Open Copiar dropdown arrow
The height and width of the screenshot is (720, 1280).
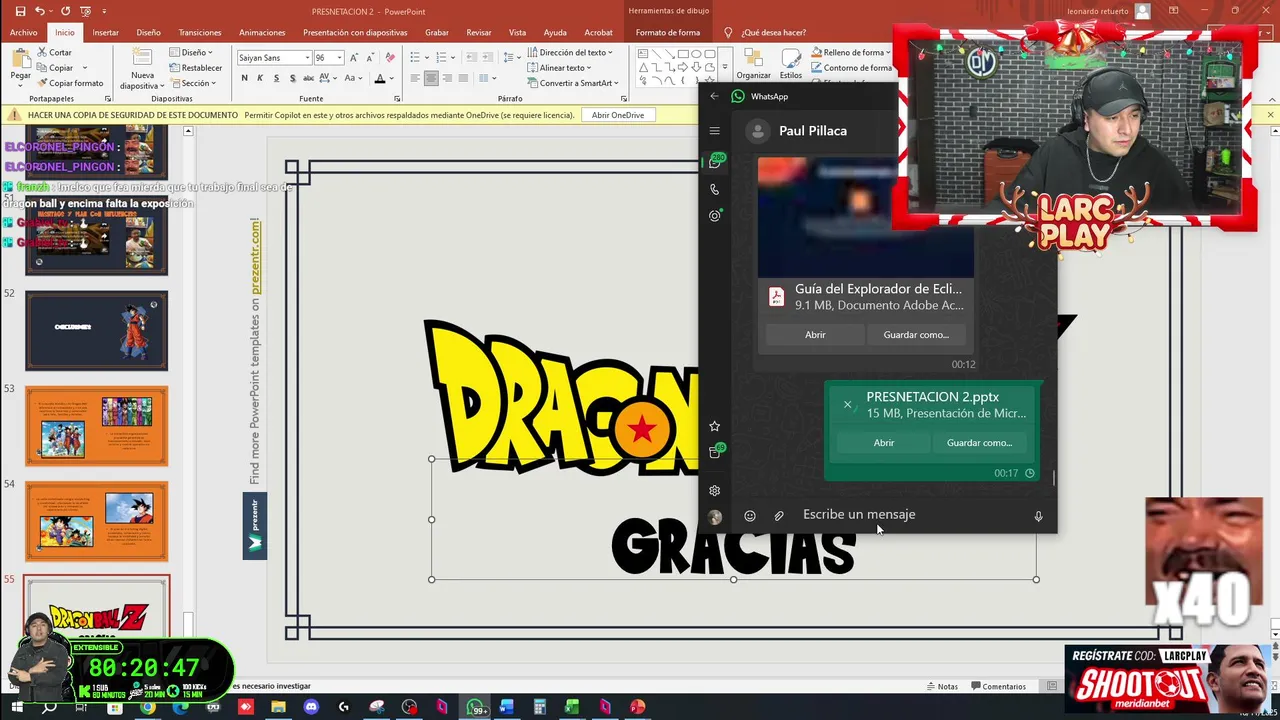click(85, 68)
